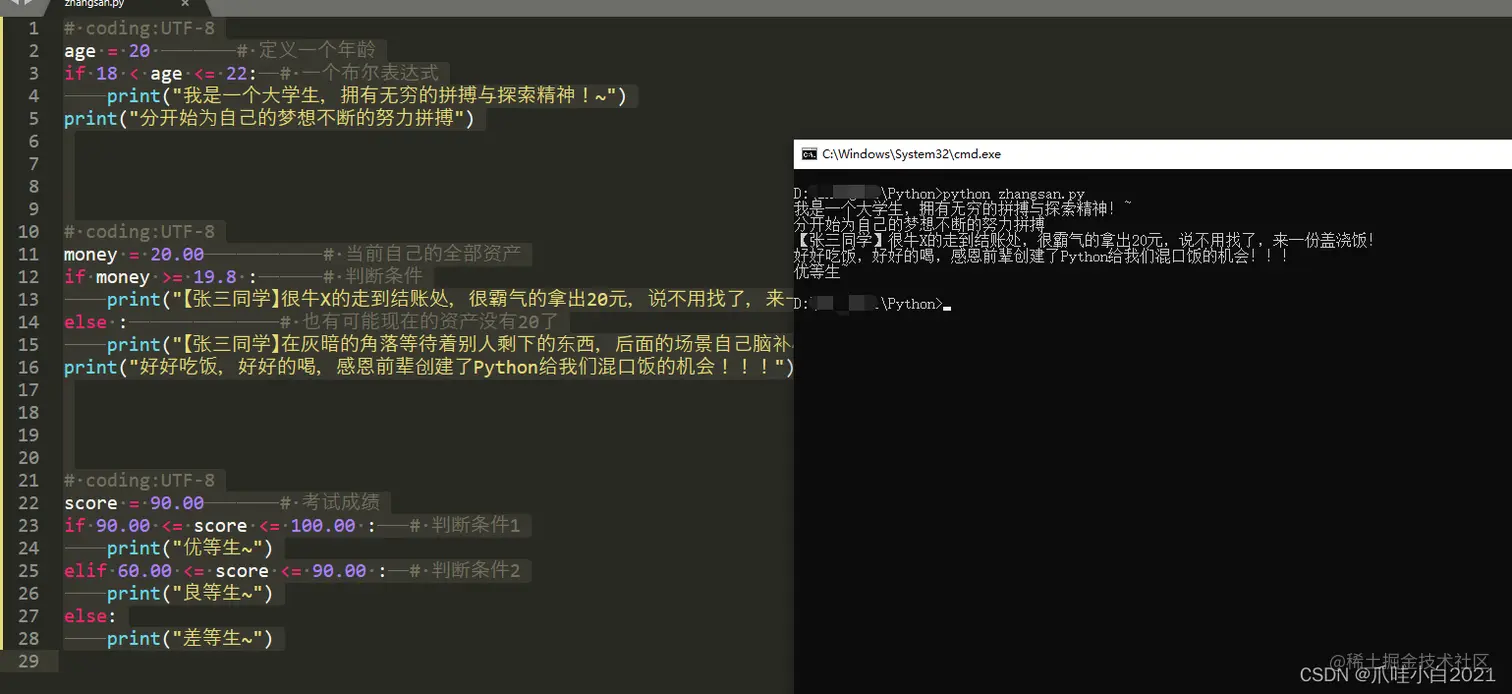Place cursor in 'age = 20' on line 2

[107, 51]
